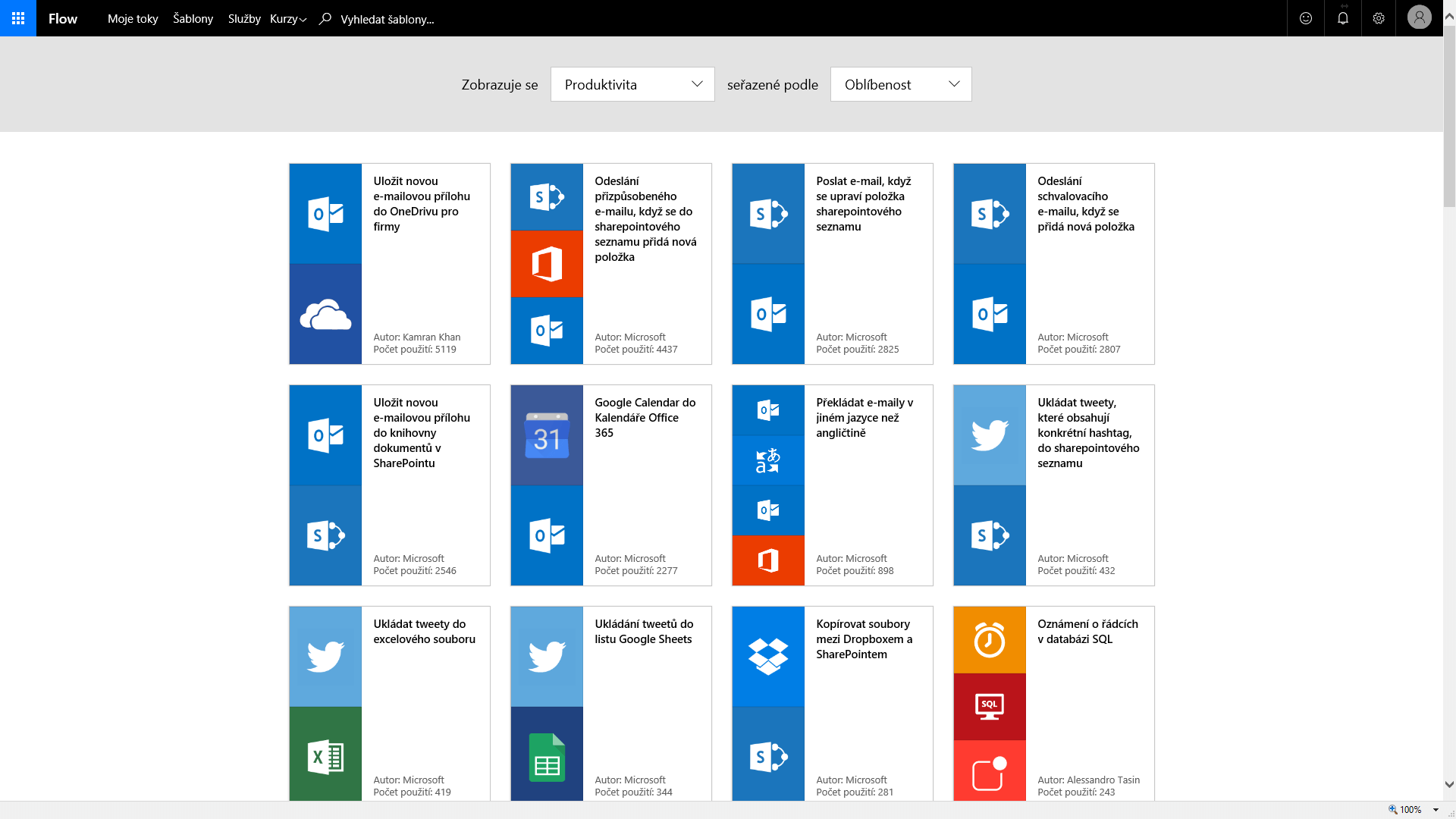Click the smiley feedback icon
The height and width of the screenshot is (819, 1456).
[1306, 18]
